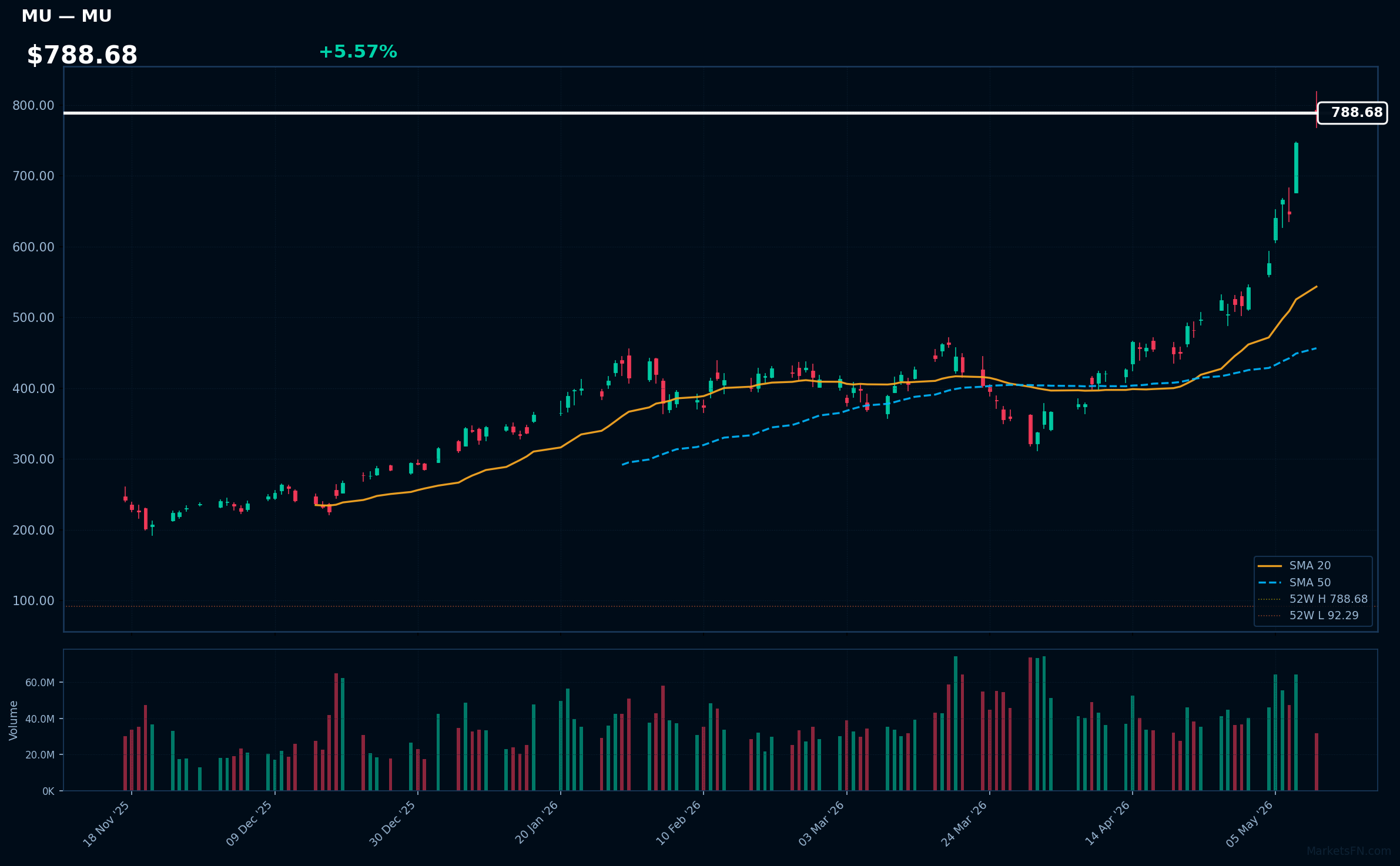This screenshot has height=866, width=1400.
Task: Select the "800.00" price axis label
Action: pos(33,106)
